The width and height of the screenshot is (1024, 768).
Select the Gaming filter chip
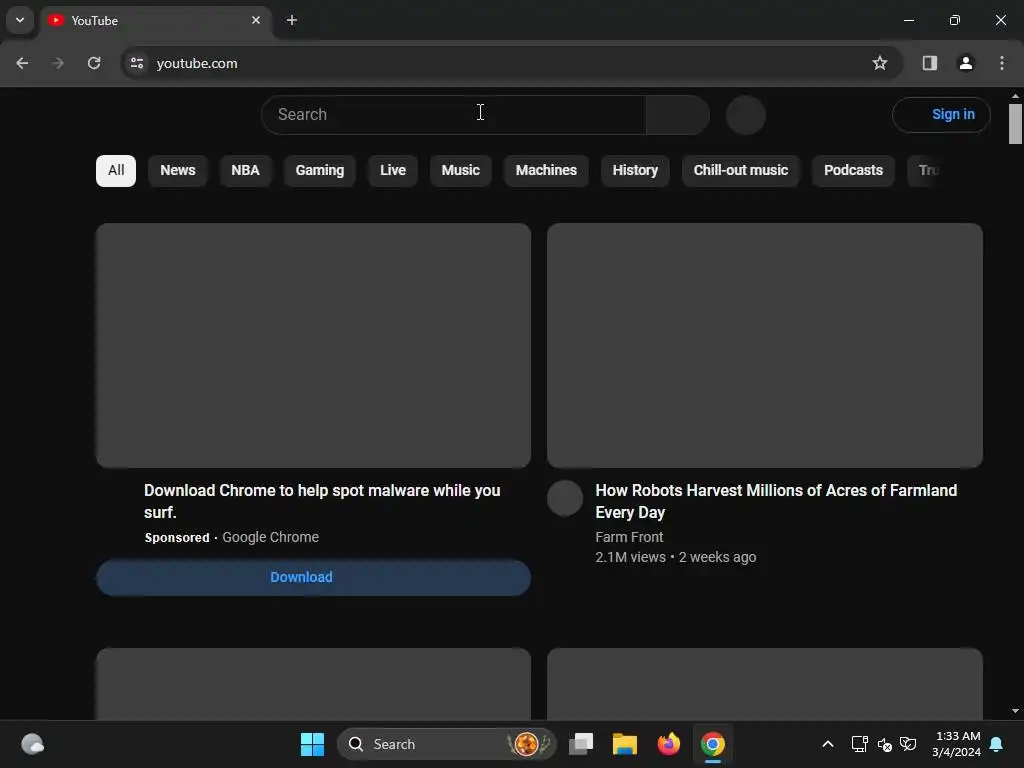[319, 170]
